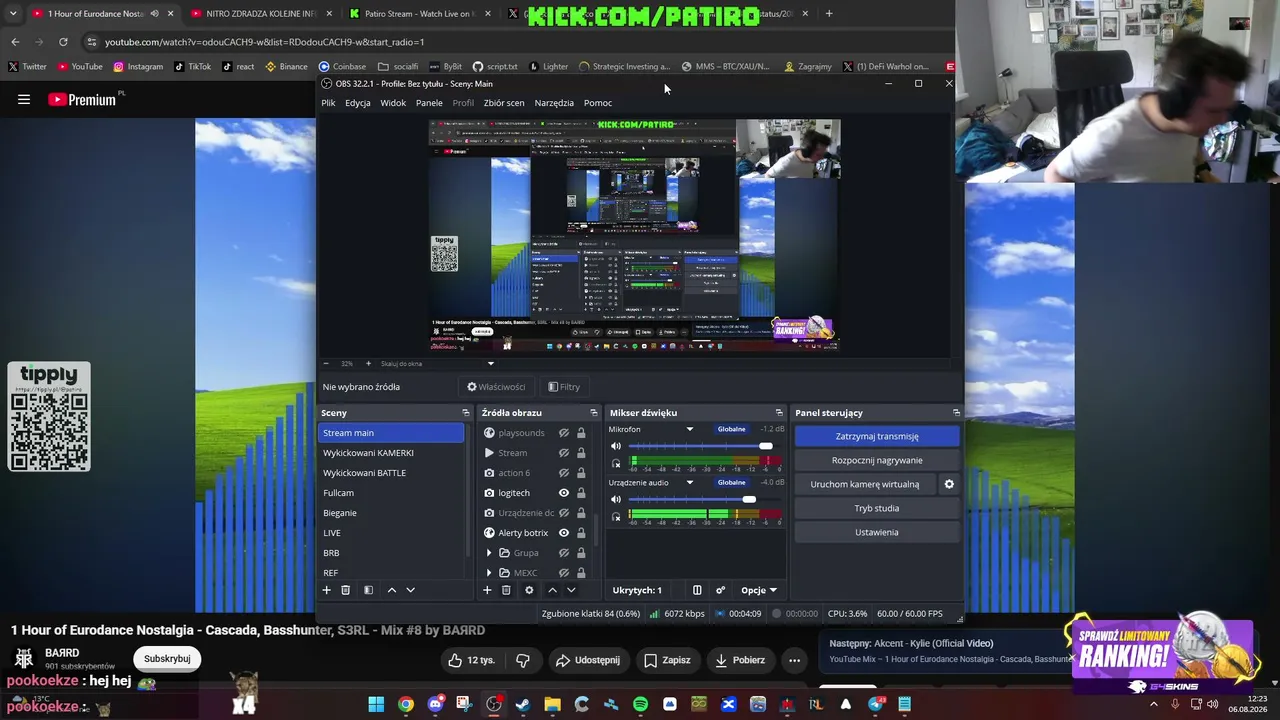Undock the Panel sterujący dock
The image size is (1280, 720).
click(956, 413)
